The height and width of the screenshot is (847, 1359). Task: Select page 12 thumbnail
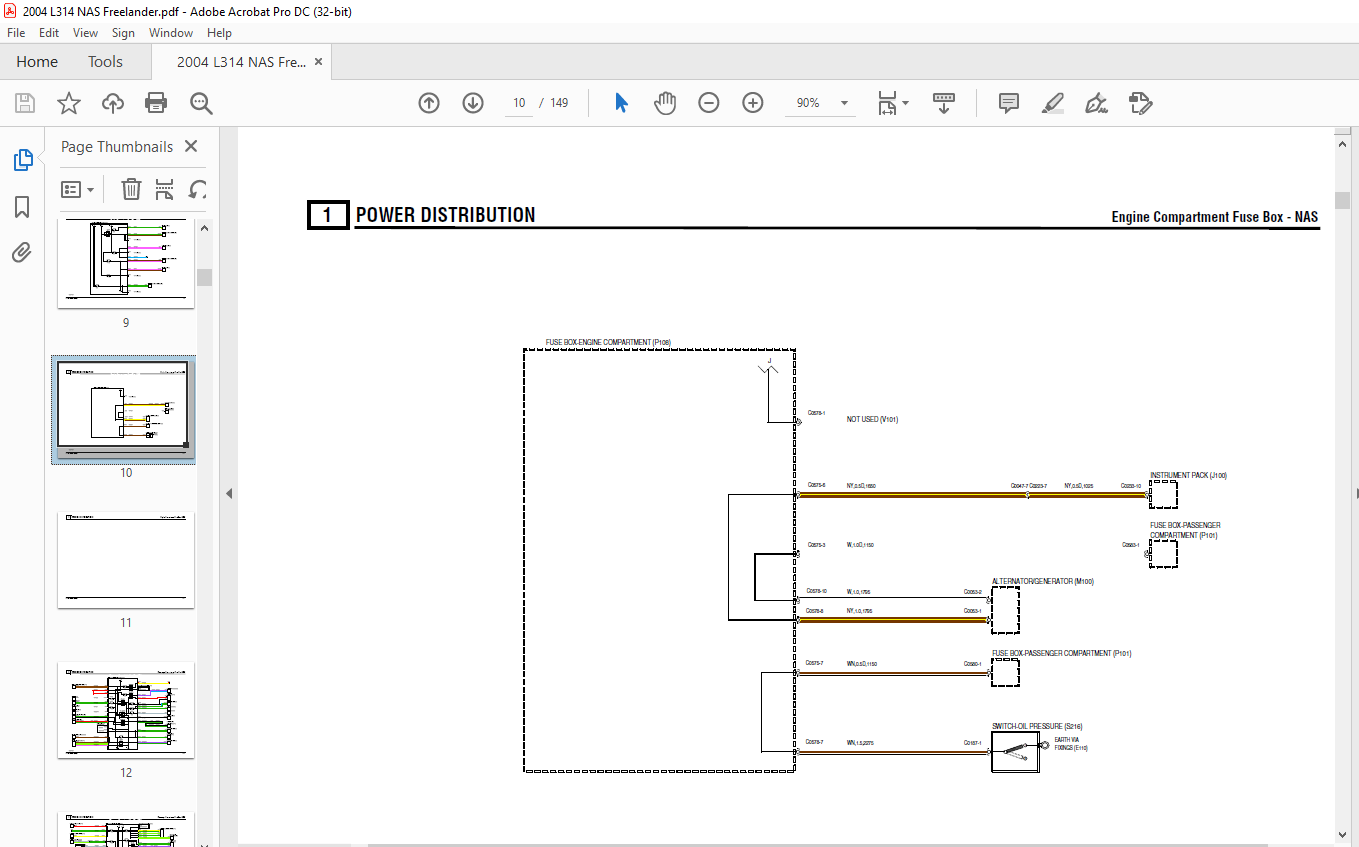point(126,710)
